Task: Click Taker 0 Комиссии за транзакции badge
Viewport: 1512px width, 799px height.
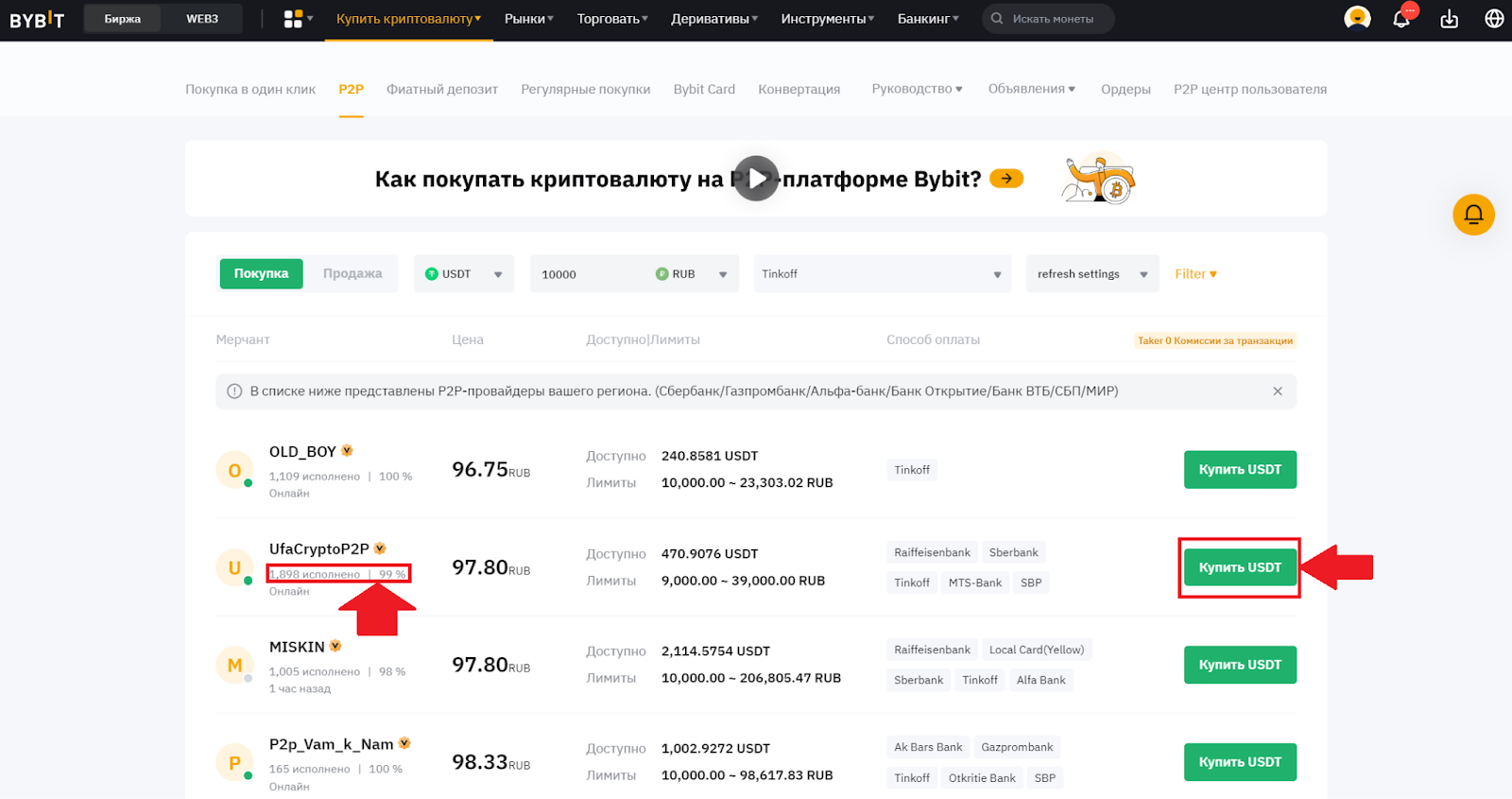Action: coord(1215,340)
